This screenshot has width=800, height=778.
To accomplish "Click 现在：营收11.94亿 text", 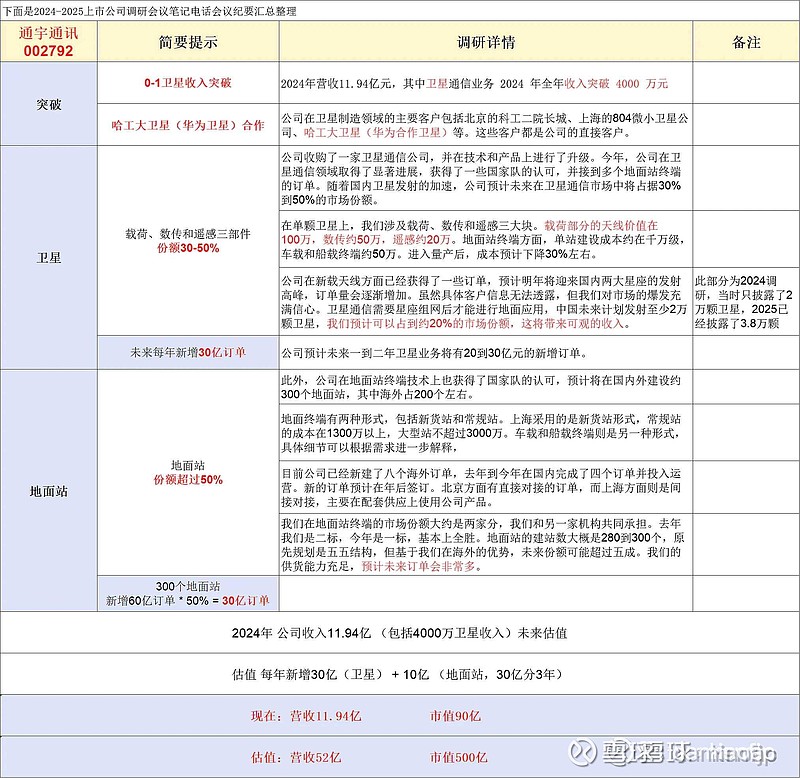I will point(306,716).
